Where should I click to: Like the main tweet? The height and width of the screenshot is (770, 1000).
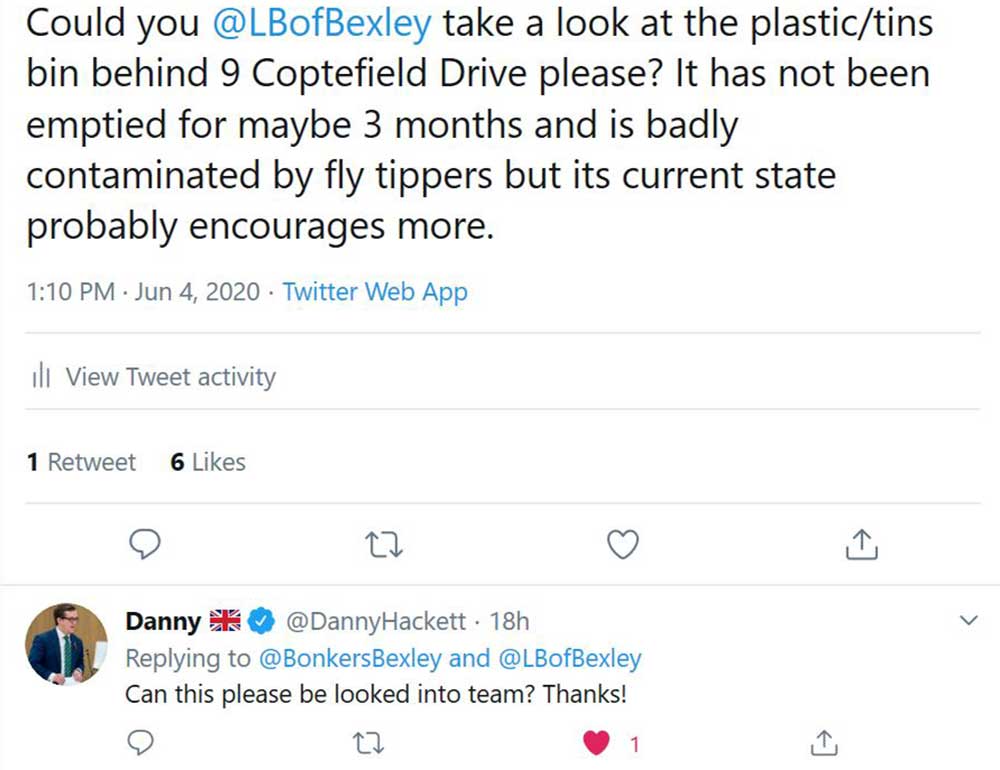623,544
